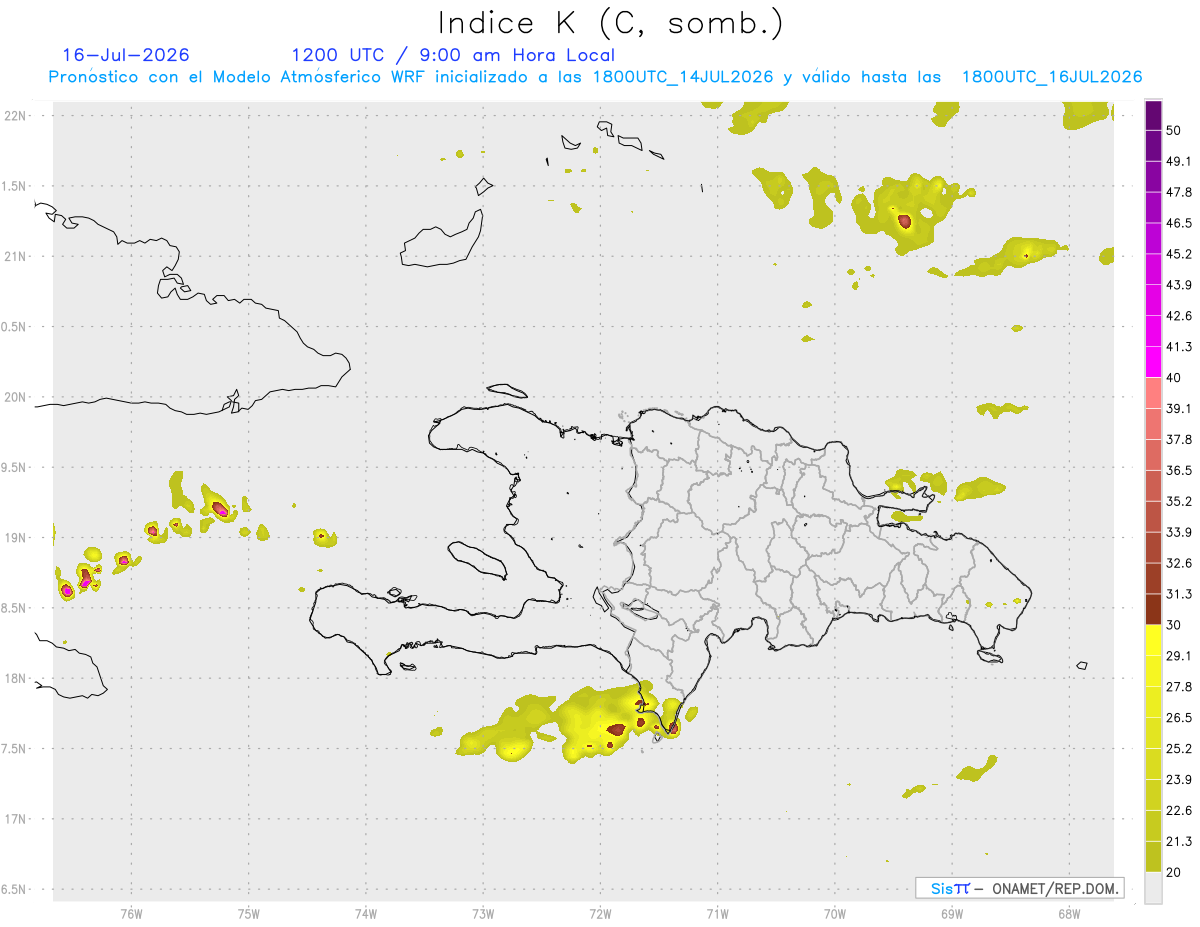Click the "22N" latitude label
The image size is (1200, 927).
16,115
